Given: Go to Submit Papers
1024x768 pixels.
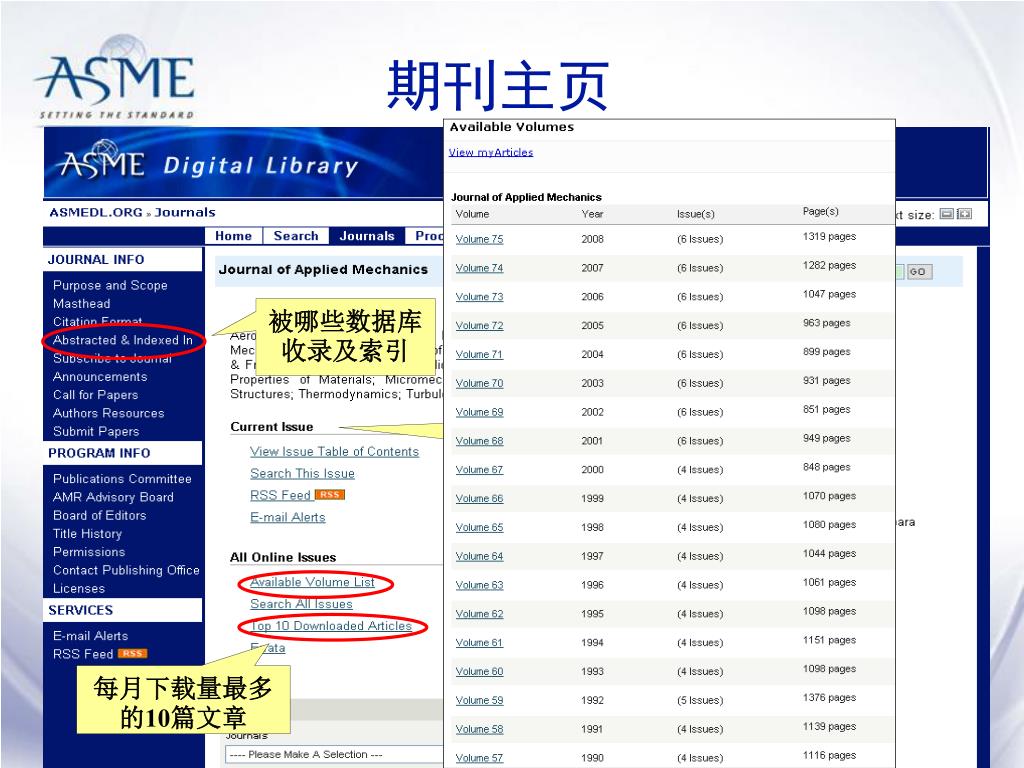Looking at the screenshot, I should [96, 432].
